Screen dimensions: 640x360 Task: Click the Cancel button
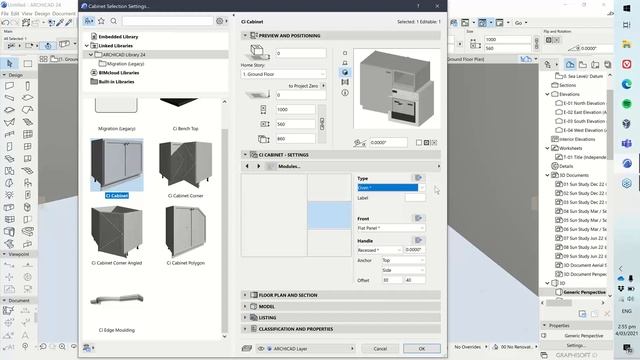point(380,349)
